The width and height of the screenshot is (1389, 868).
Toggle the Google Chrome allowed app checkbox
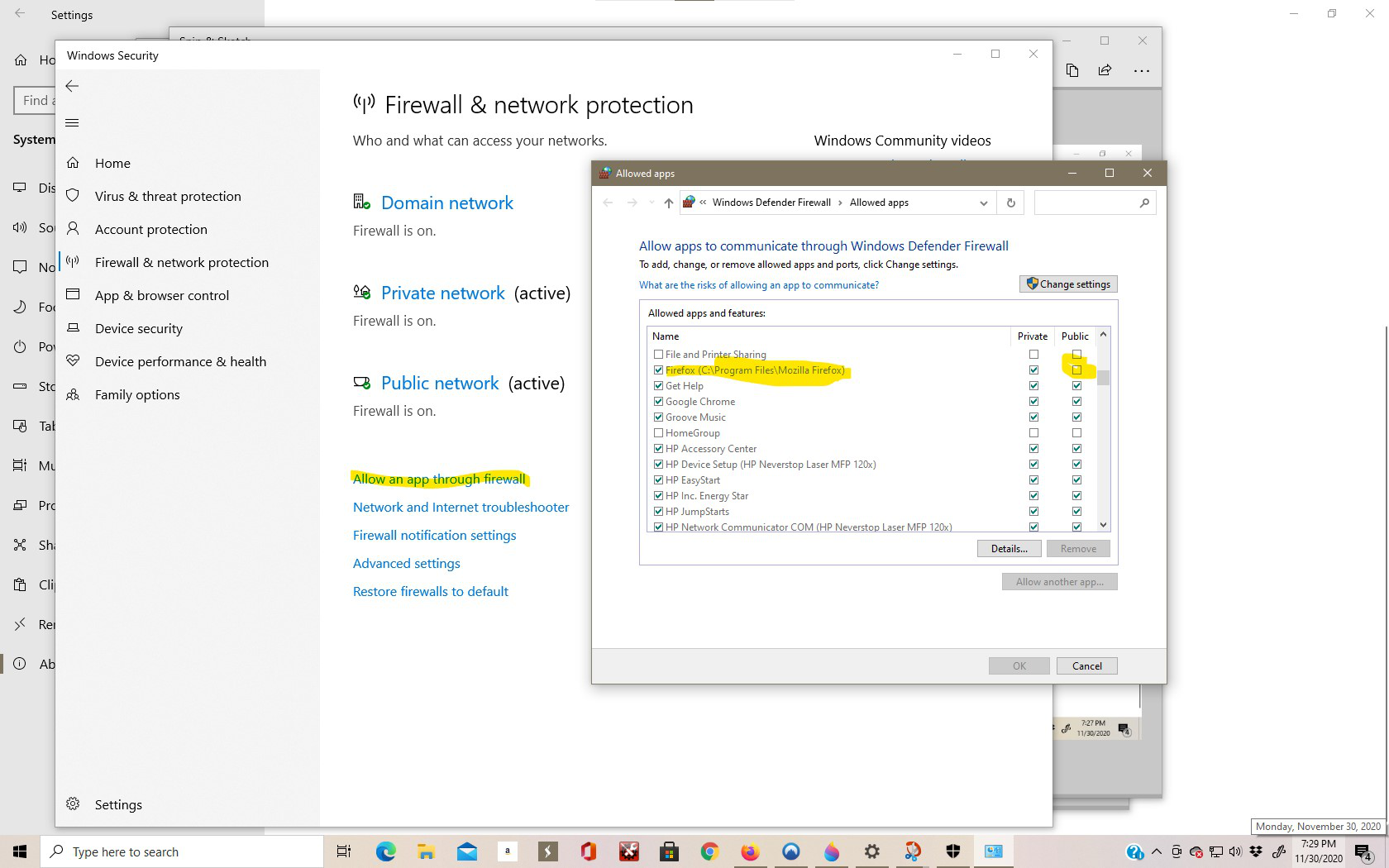(658, 402)
